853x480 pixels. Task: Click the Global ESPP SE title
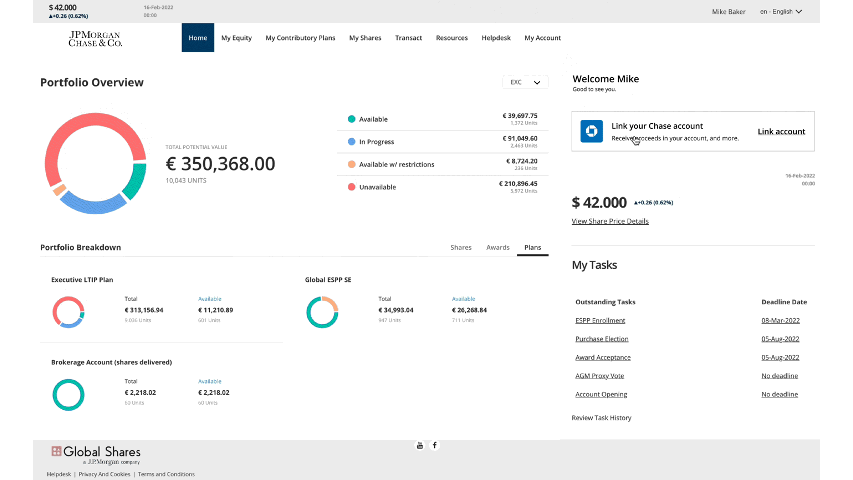point(328,280)
